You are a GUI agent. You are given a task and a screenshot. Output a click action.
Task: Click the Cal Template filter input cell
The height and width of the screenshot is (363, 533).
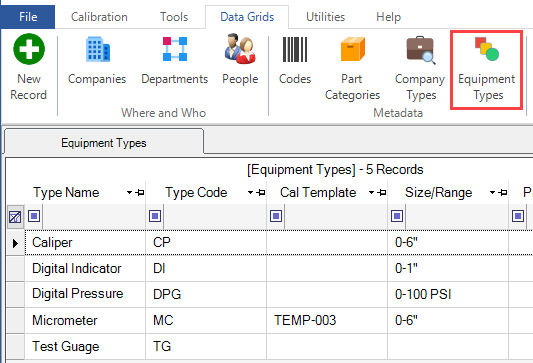[x=336, y=217]
